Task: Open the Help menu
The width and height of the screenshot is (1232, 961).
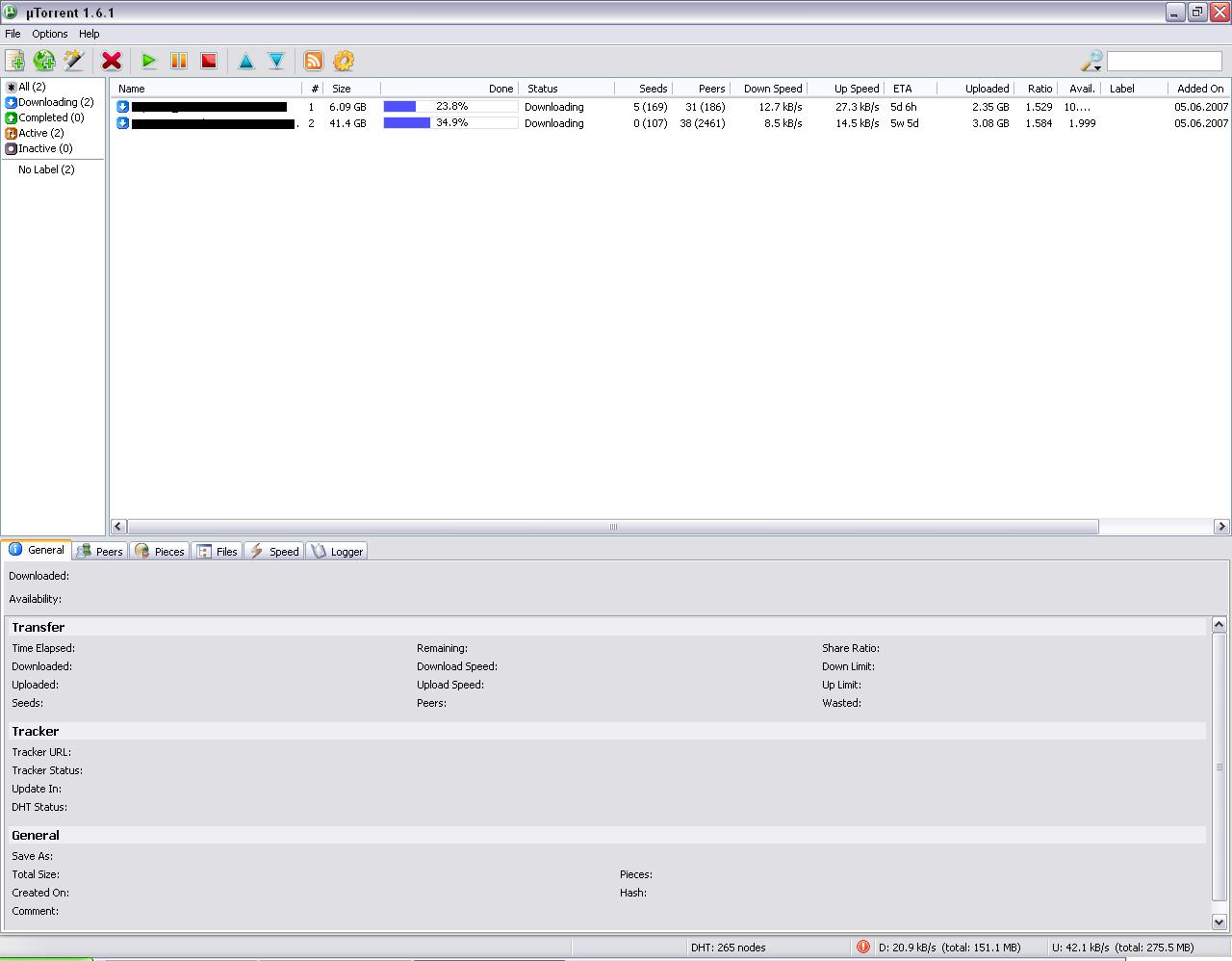Action: click(90, 34)
